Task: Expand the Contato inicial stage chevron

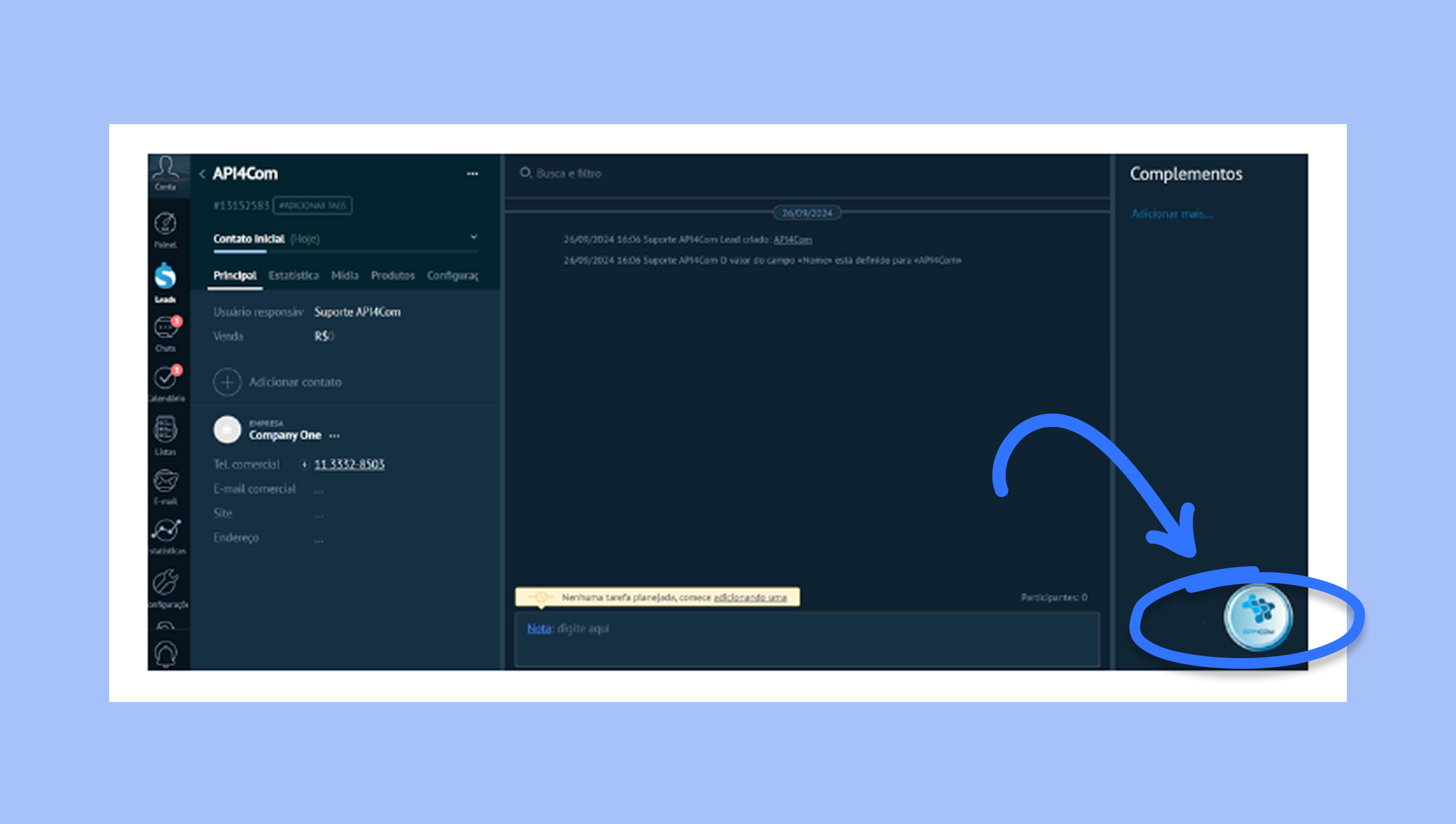Action: pyautogui.click(x=474, y=237)
